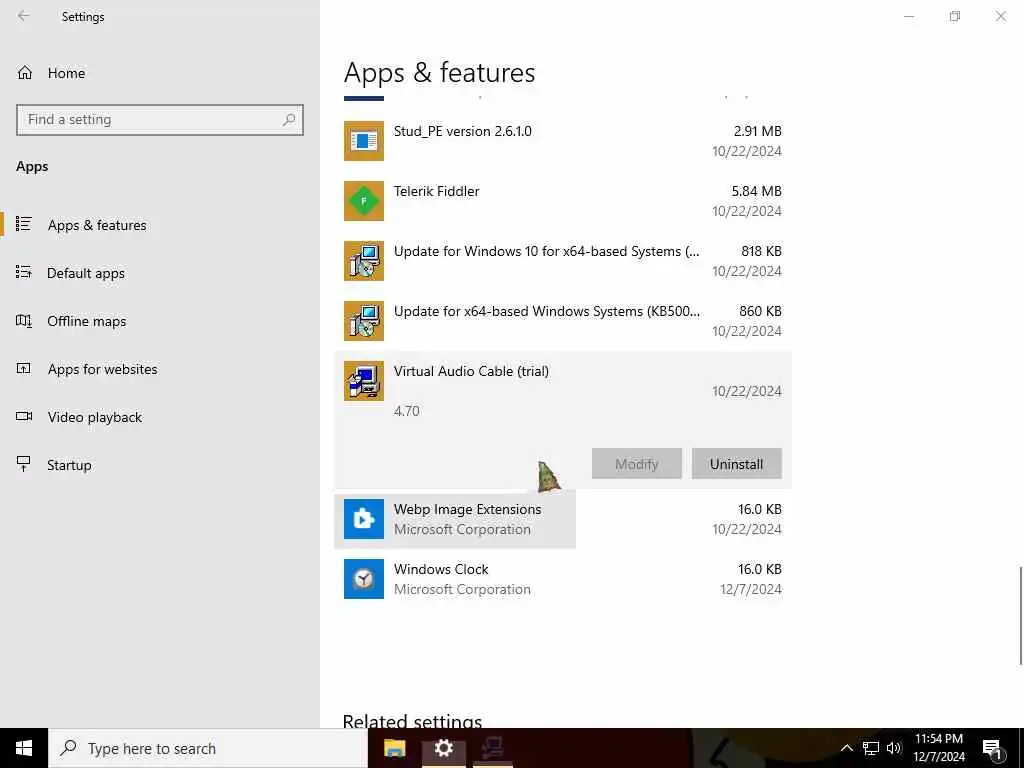The height and width of the screenshot is (768, 1024).
Task: Click the Apps & features page heading
Action: click(439, 72)
